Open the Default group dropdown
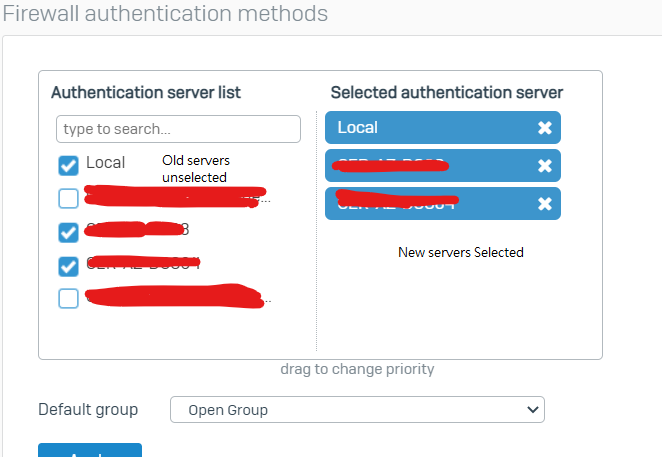Screen dimensions: 662x466 [x=357, y=410]
